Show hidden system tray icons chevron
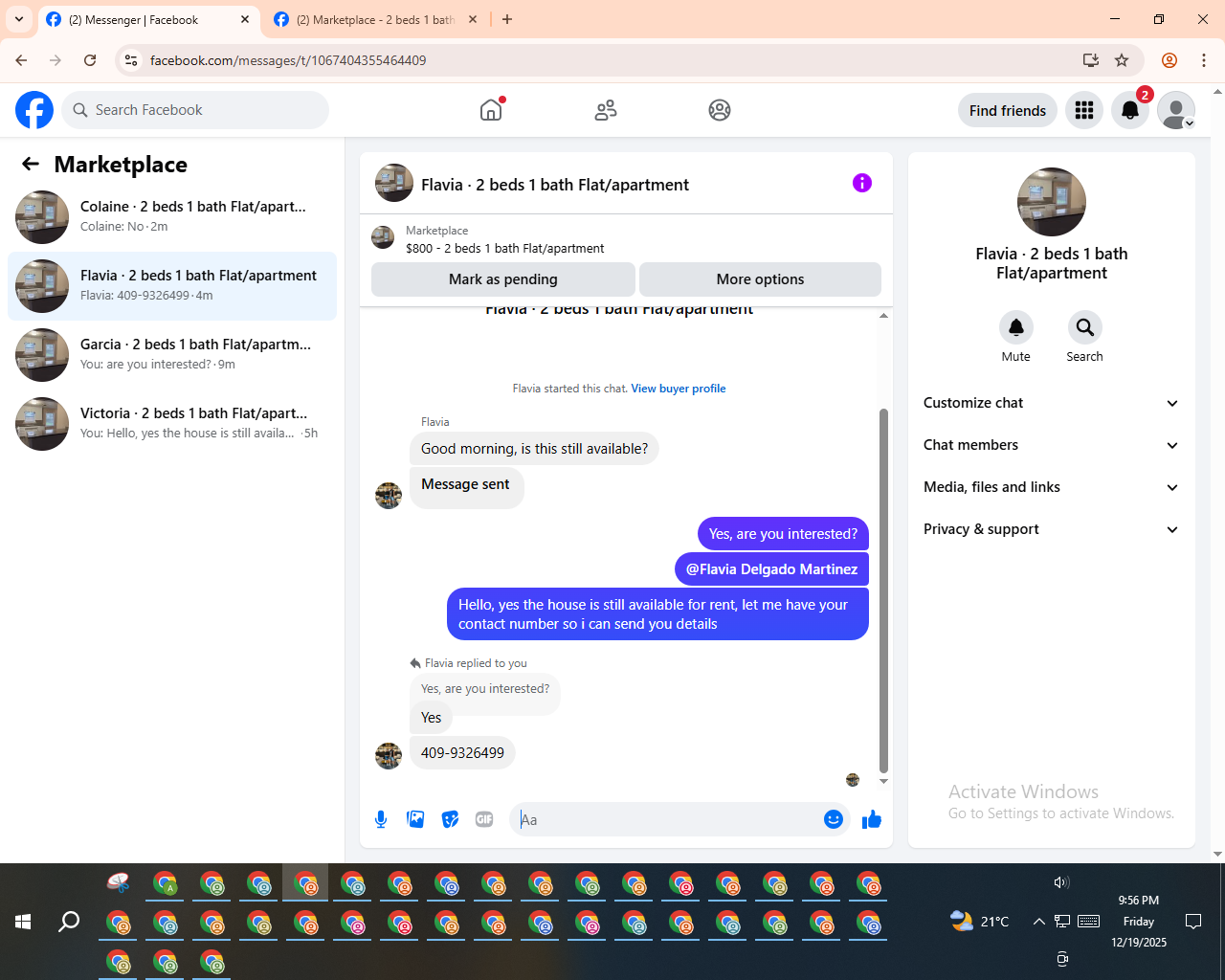1225x980 pixels. [1038, 922]
